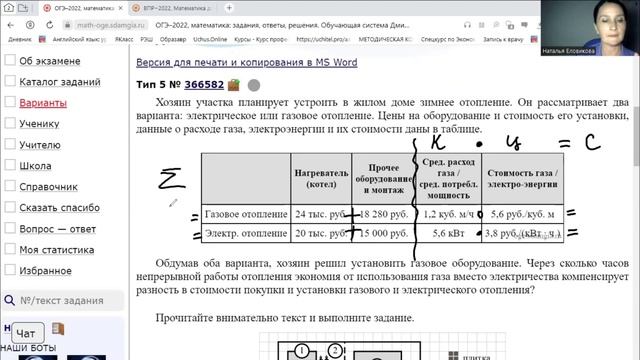
Task: Click the table cell "18 280 руб."
Action: (x=383, y=214)
